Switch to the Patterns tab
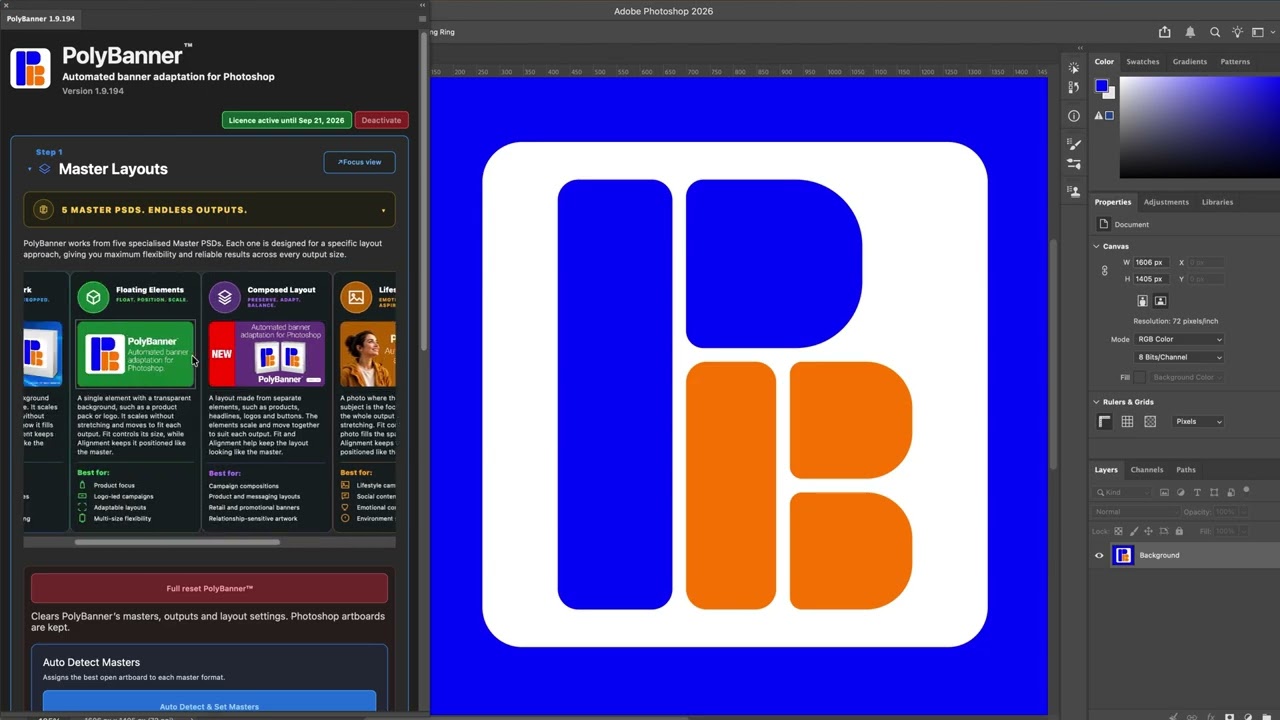Viewport: 1280px width, 720px height. (1235, 62)
